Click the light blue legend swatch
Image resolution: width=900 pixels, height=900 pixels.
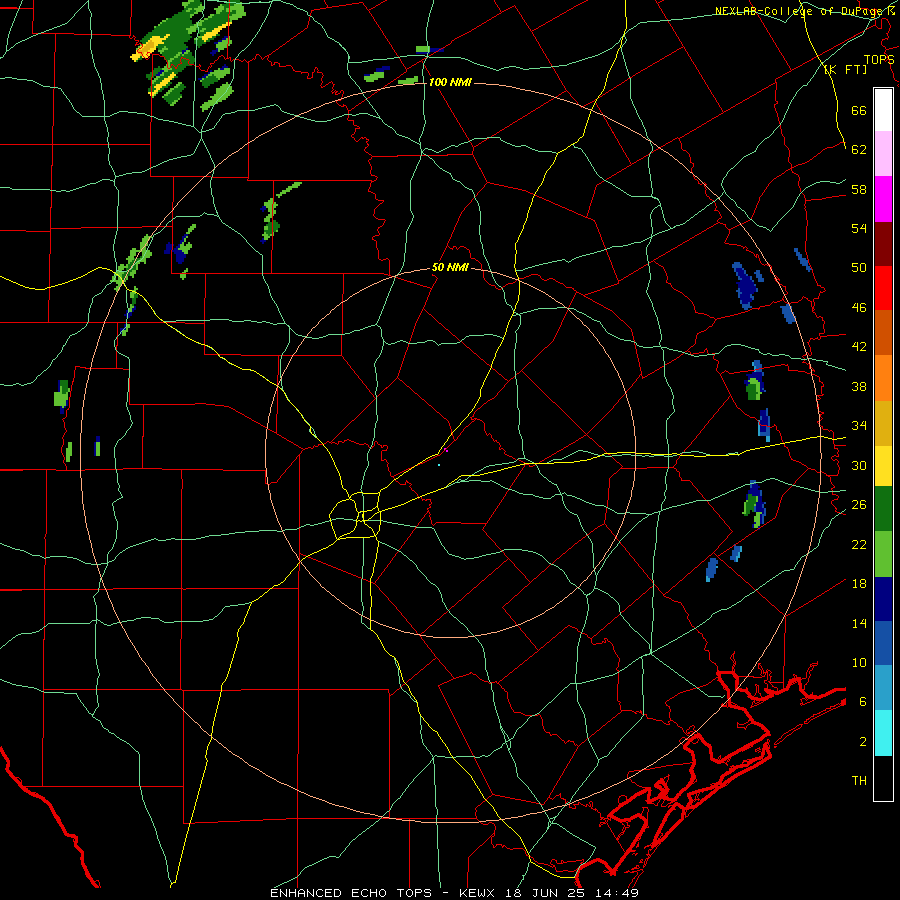point(883,688)
